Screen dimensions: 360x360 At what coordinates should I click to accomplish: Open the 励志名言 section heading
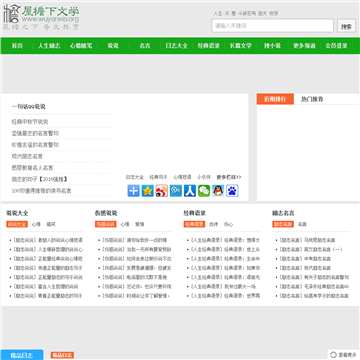click(x=283, y=213)
